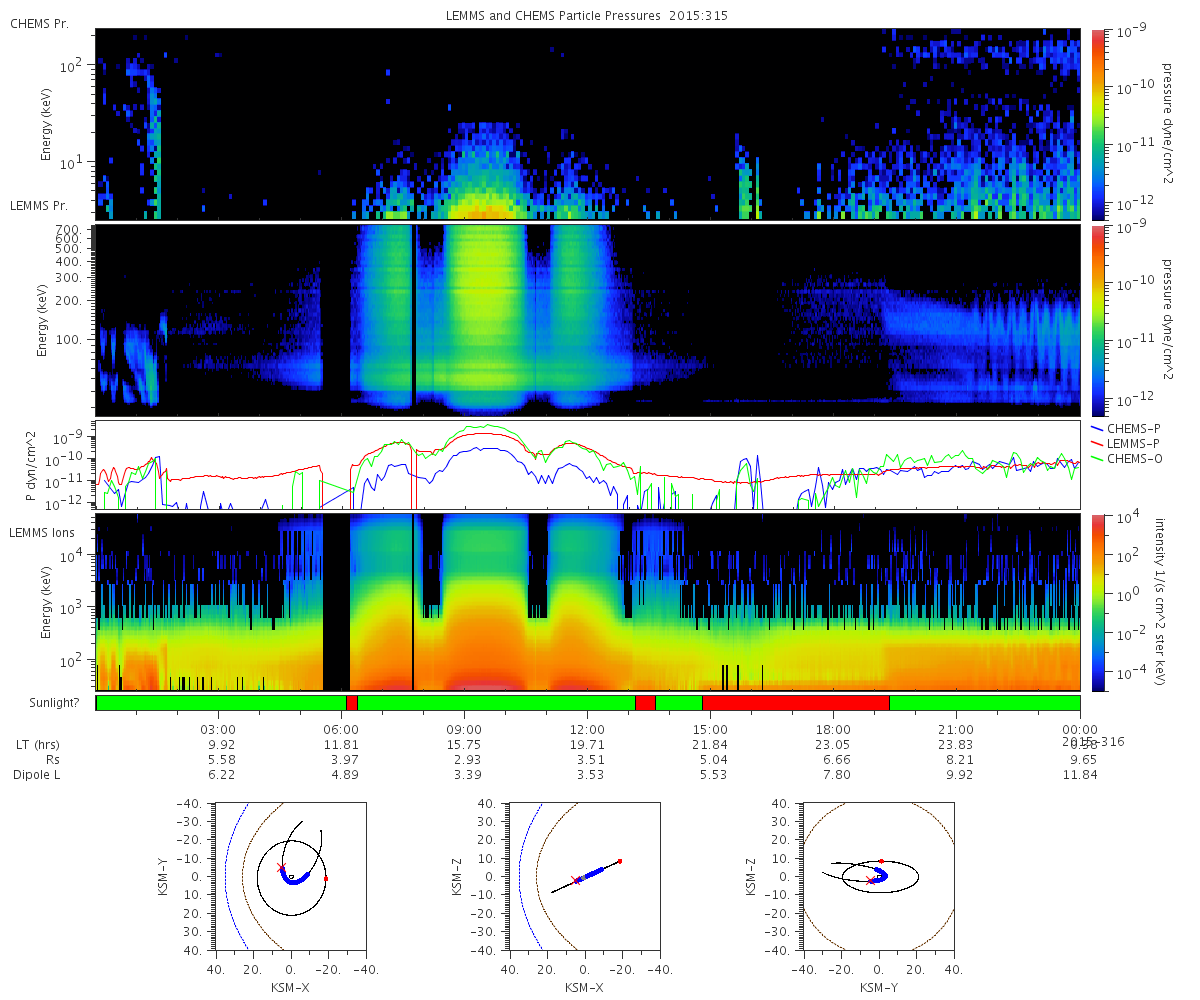Click the KSM-Y versus KSM-Z orbit plot
The height and width of the screenshot is (1000, 1200).
(x=879, y=877)
